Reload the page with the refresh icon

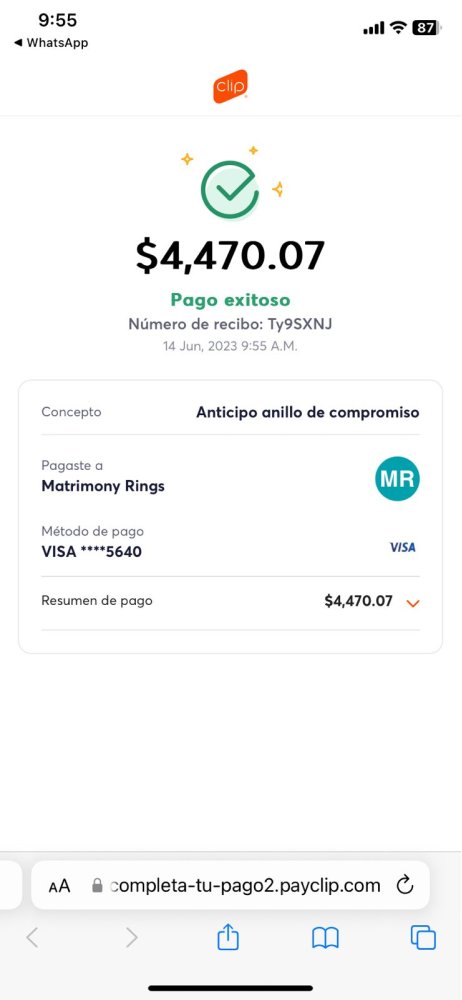(405, 885)
